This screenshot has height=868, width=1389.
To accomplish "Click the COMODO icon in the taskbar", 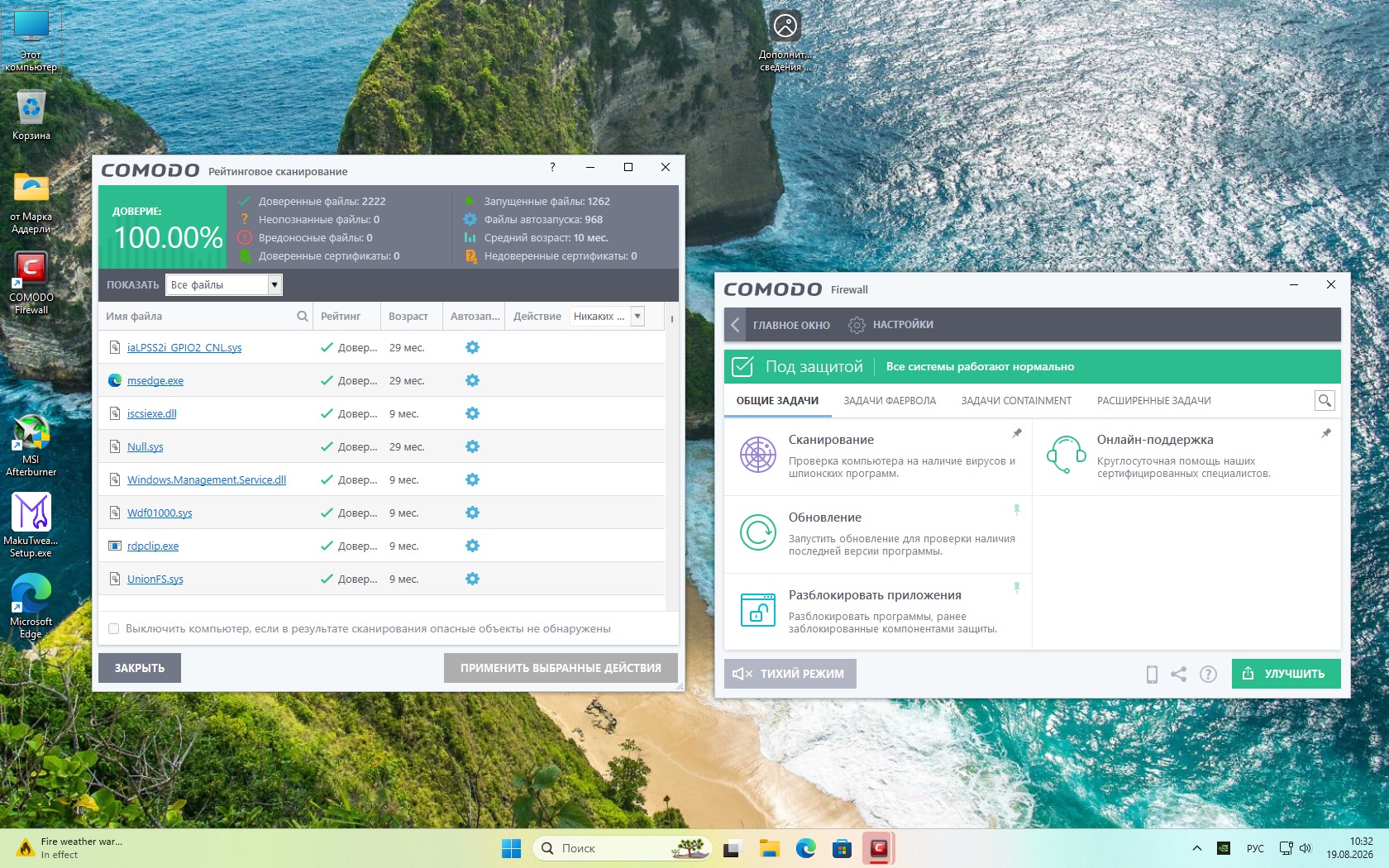I will 879,848.
